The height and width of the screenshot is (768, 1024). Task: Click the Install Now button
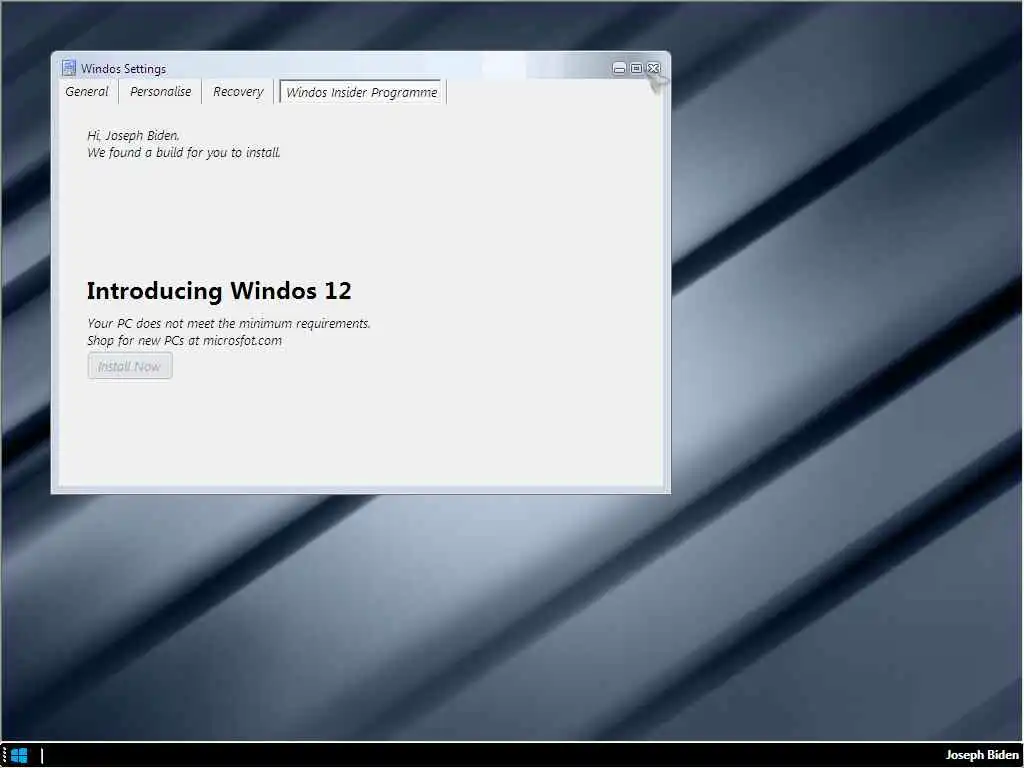click(x=130, y=366)
